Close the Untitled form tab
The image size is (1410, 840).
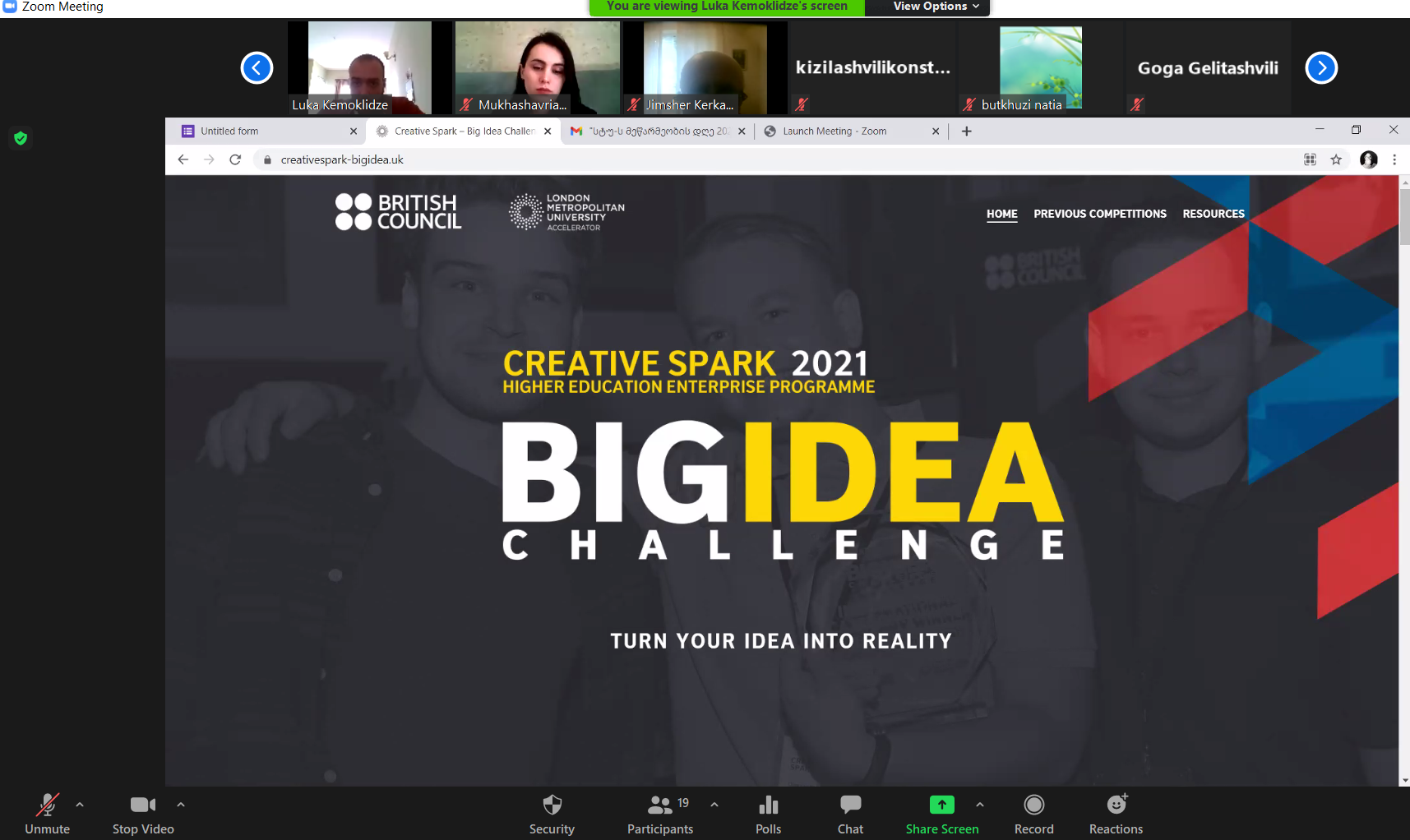pos(354,132)
